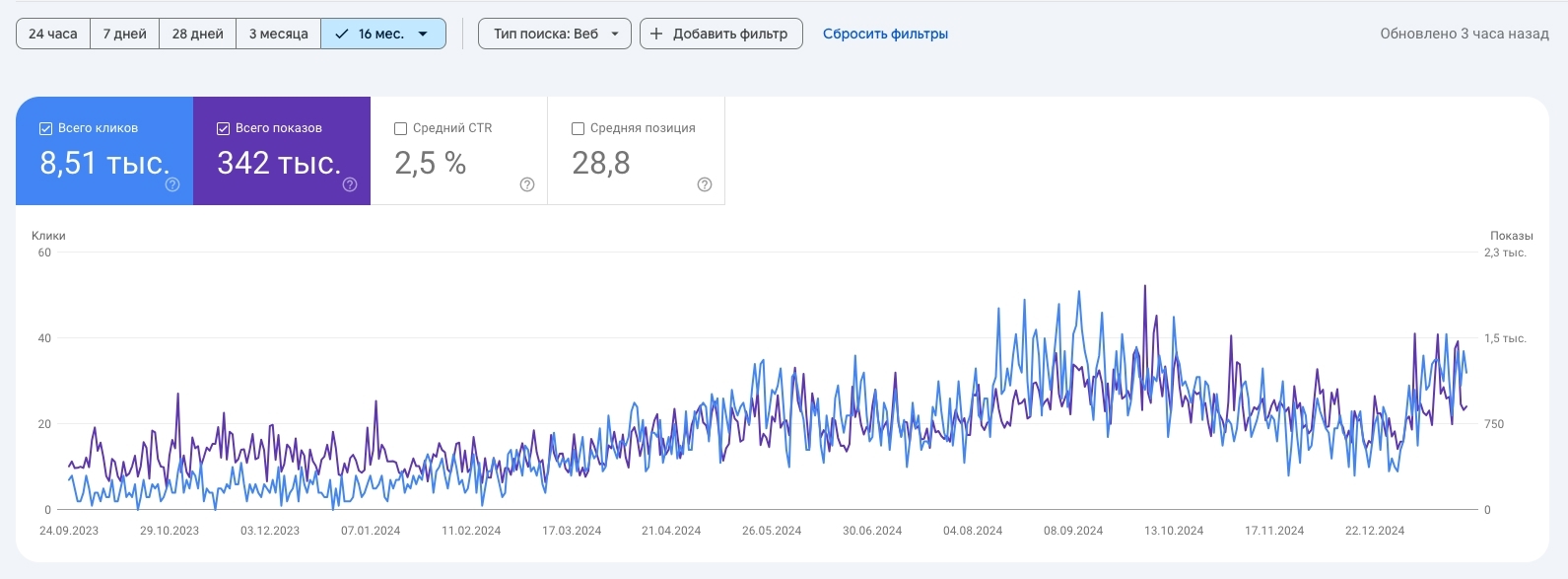This screenshot has height=579, width=1568.
Task: Click the 750 impressions axis label
Action: [x=1494, y=424]
